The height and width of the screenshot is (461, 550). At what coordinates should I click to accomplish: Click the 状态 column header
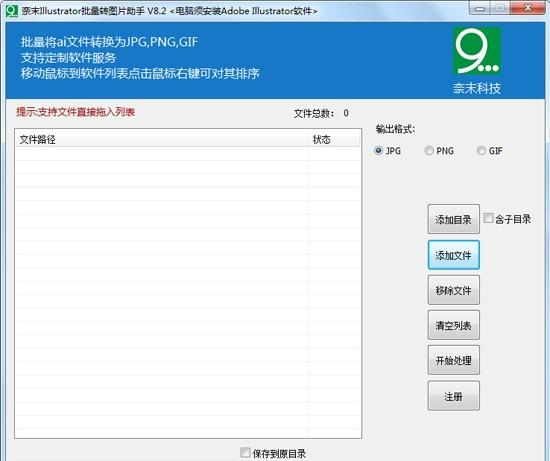click(x=335, y=139)
